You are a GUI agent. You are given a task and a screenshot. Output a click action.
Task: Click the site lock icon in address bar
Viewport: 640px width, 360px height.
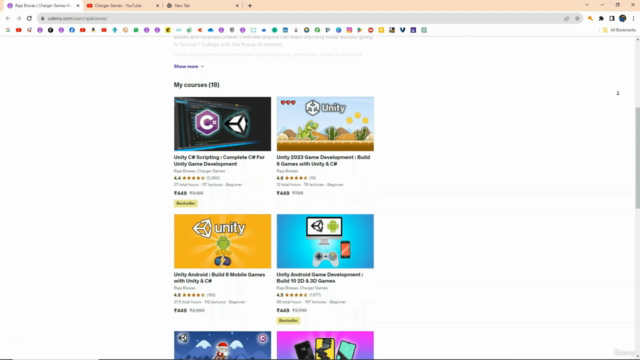pyautogui.click(x=42, y=18)
